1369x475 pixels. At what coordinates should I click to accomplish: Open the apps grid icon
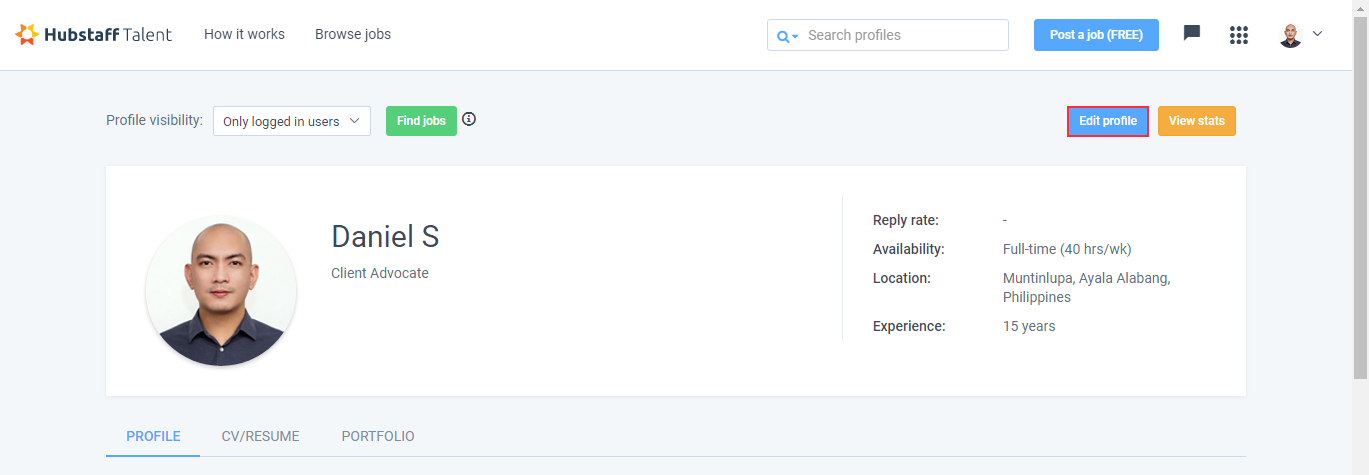coord(1239,35)
